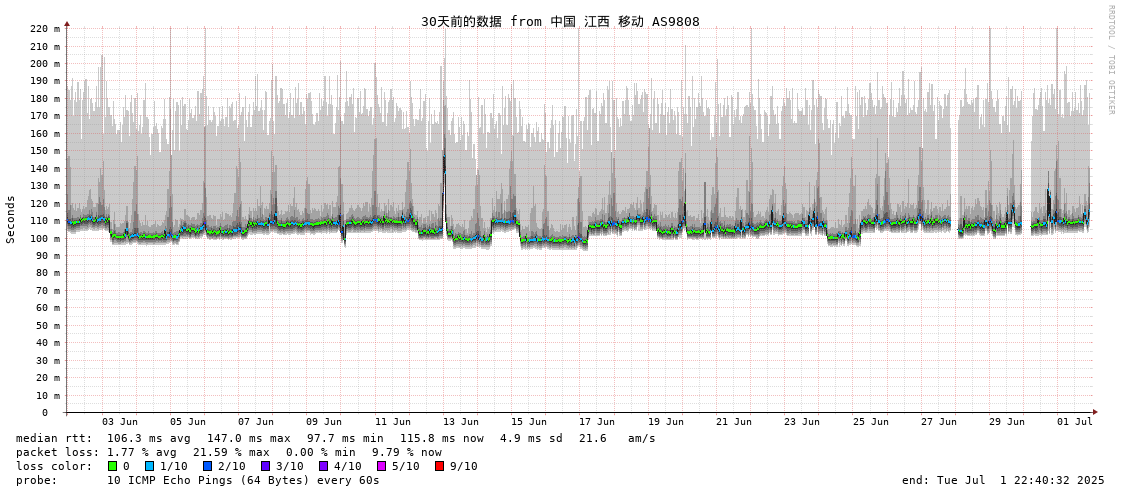Click the loss color legend label

pos(54,466)
